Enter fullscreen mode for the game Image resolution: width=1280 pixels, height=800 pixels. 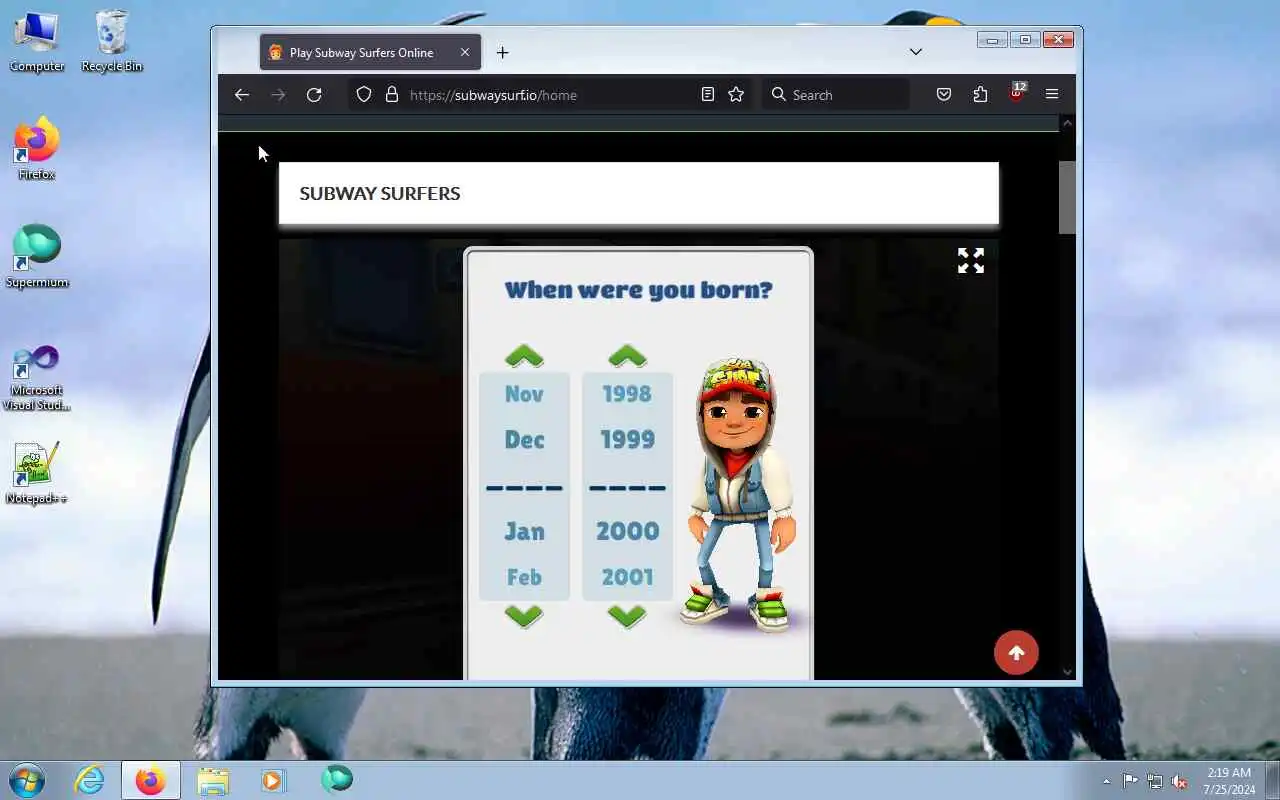point(971,261)
